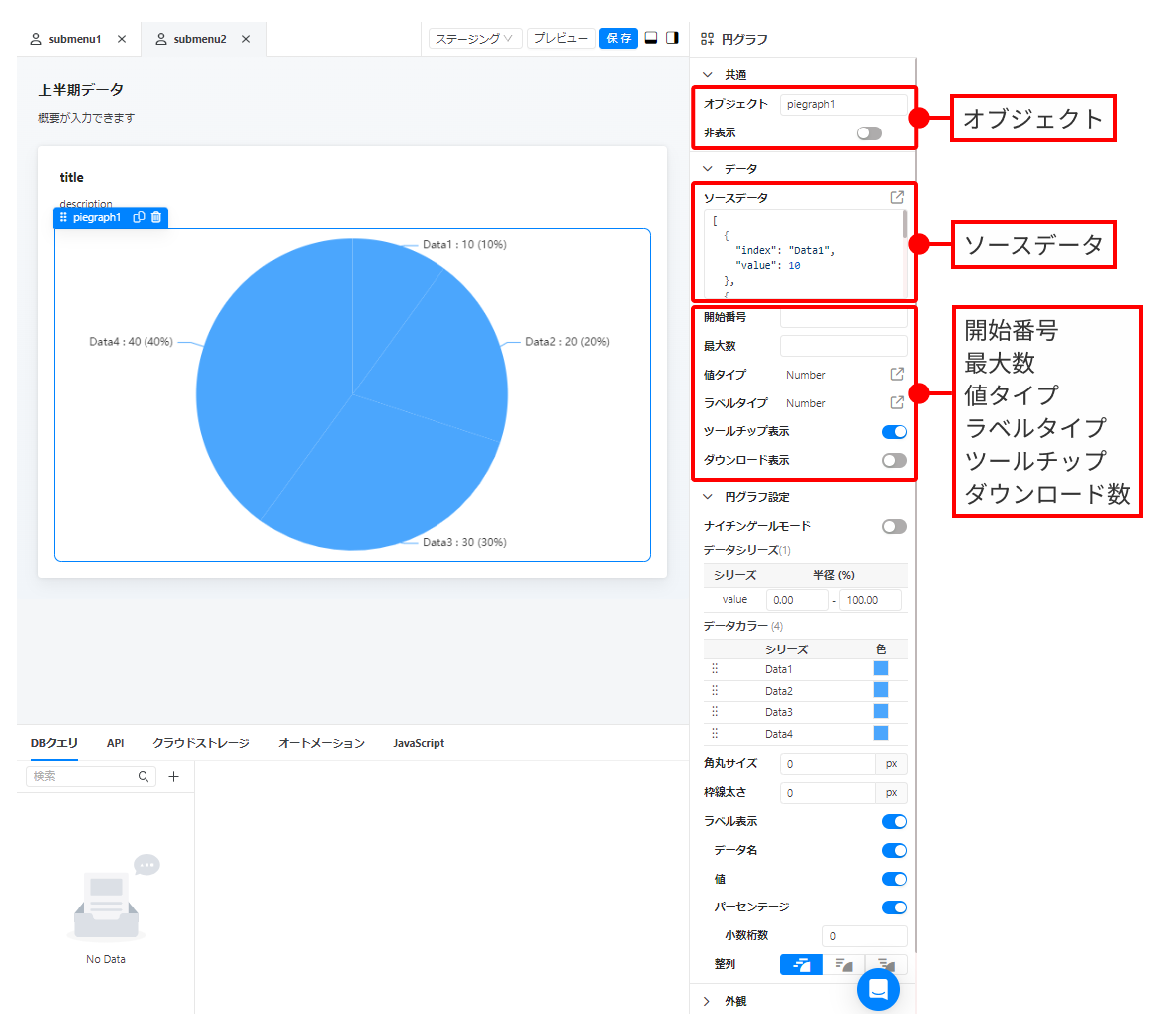Open source data in the expanded editor
The height and width of the screenshot is (1036, 1166).
pos(897,197)
